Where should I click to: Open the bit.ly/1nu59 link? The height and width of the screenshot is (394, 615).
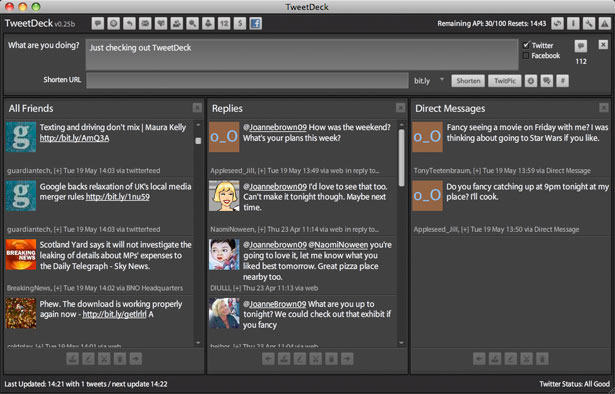click(x=118, y=197)
